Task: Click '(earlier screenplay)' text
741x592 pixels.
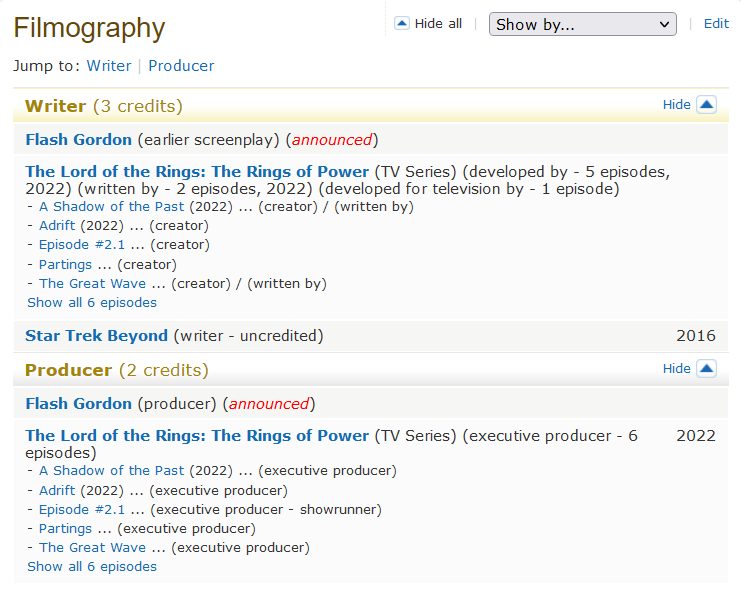Action: coord(209,140)
